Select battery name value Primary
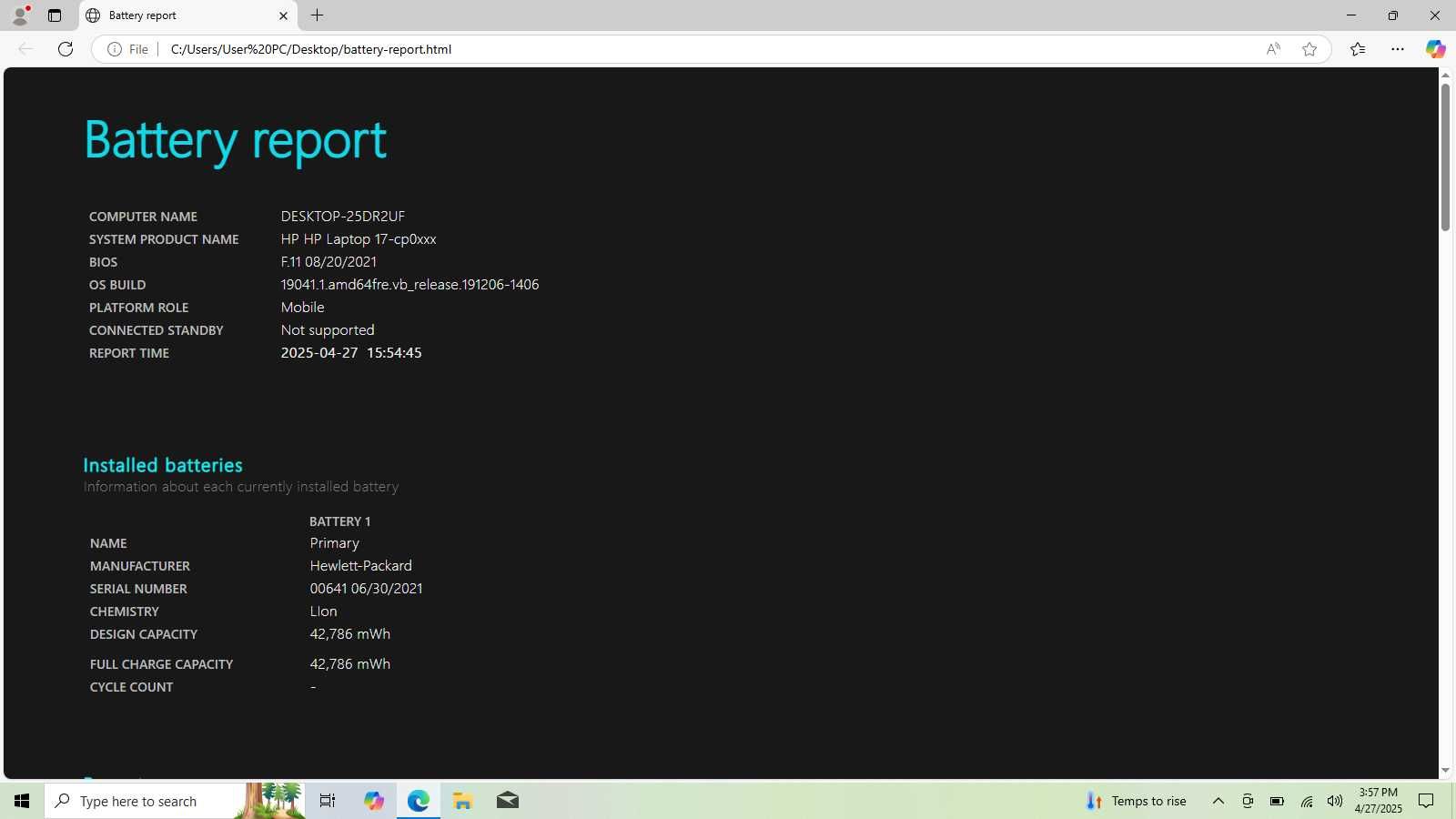 tap(334, 543)
